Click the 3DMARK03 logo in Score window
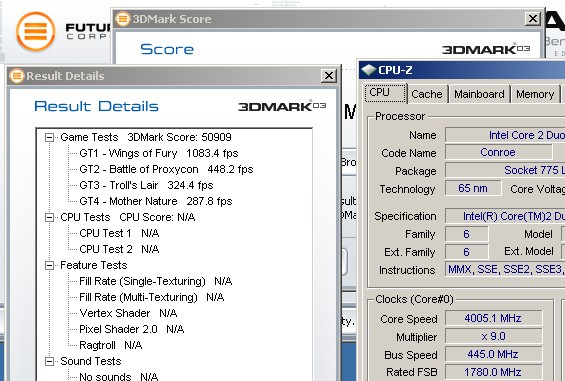Viewport: 565px width, 381px height. pyautogui.click(x=486, y=49)
